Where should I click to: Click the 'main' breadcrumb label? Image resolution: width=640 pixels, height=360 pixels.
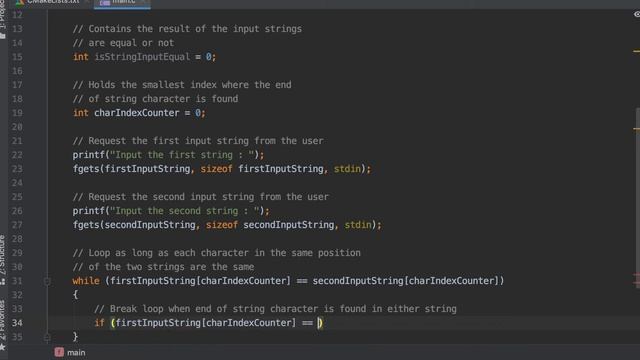tap(76, 353)
